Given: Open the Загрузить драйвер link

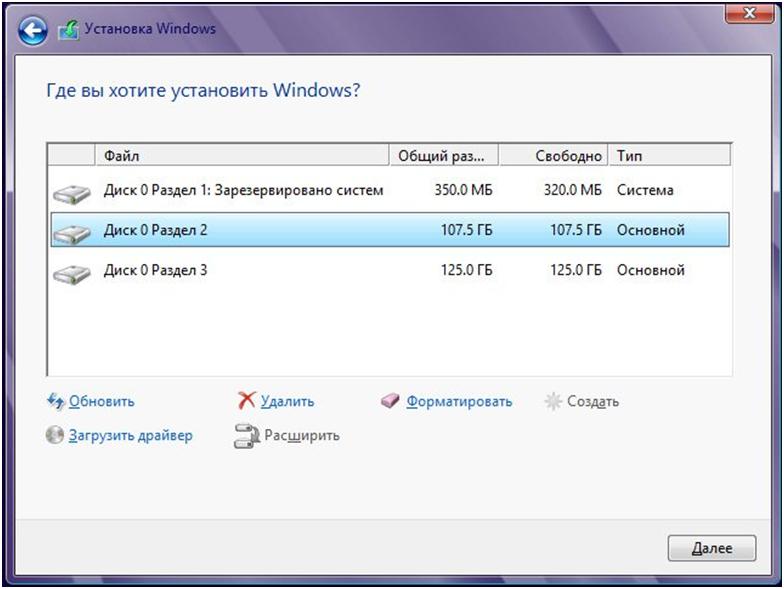Looking at the screenshot, I should pos(130,436).
